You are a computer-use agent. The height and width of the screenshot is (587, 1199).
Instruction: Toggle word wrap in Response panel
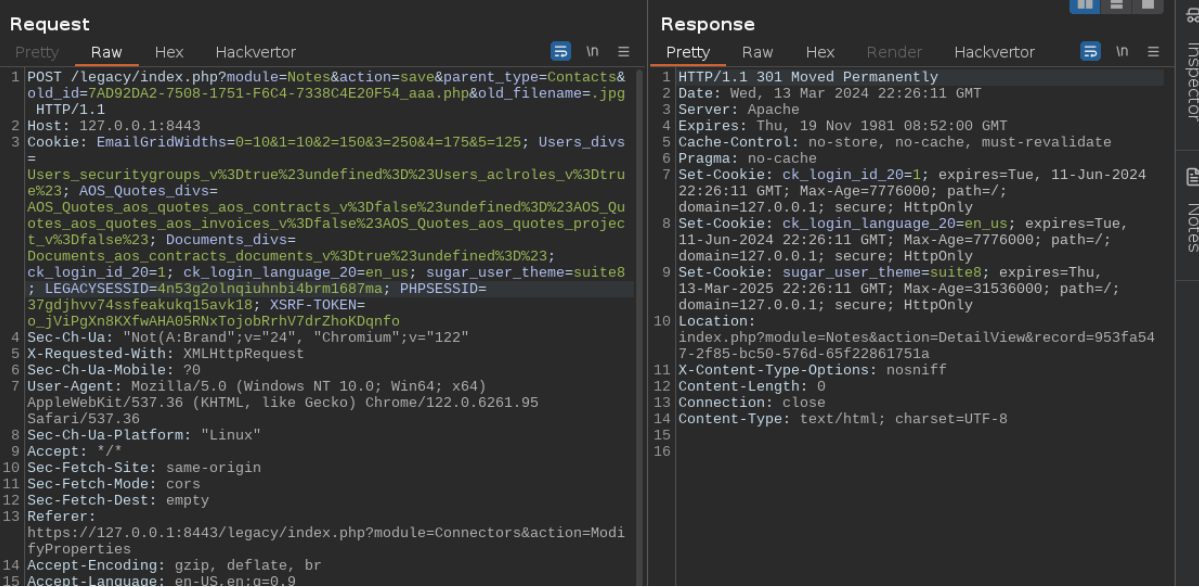pyautogui.click(x=1090, y=52)
